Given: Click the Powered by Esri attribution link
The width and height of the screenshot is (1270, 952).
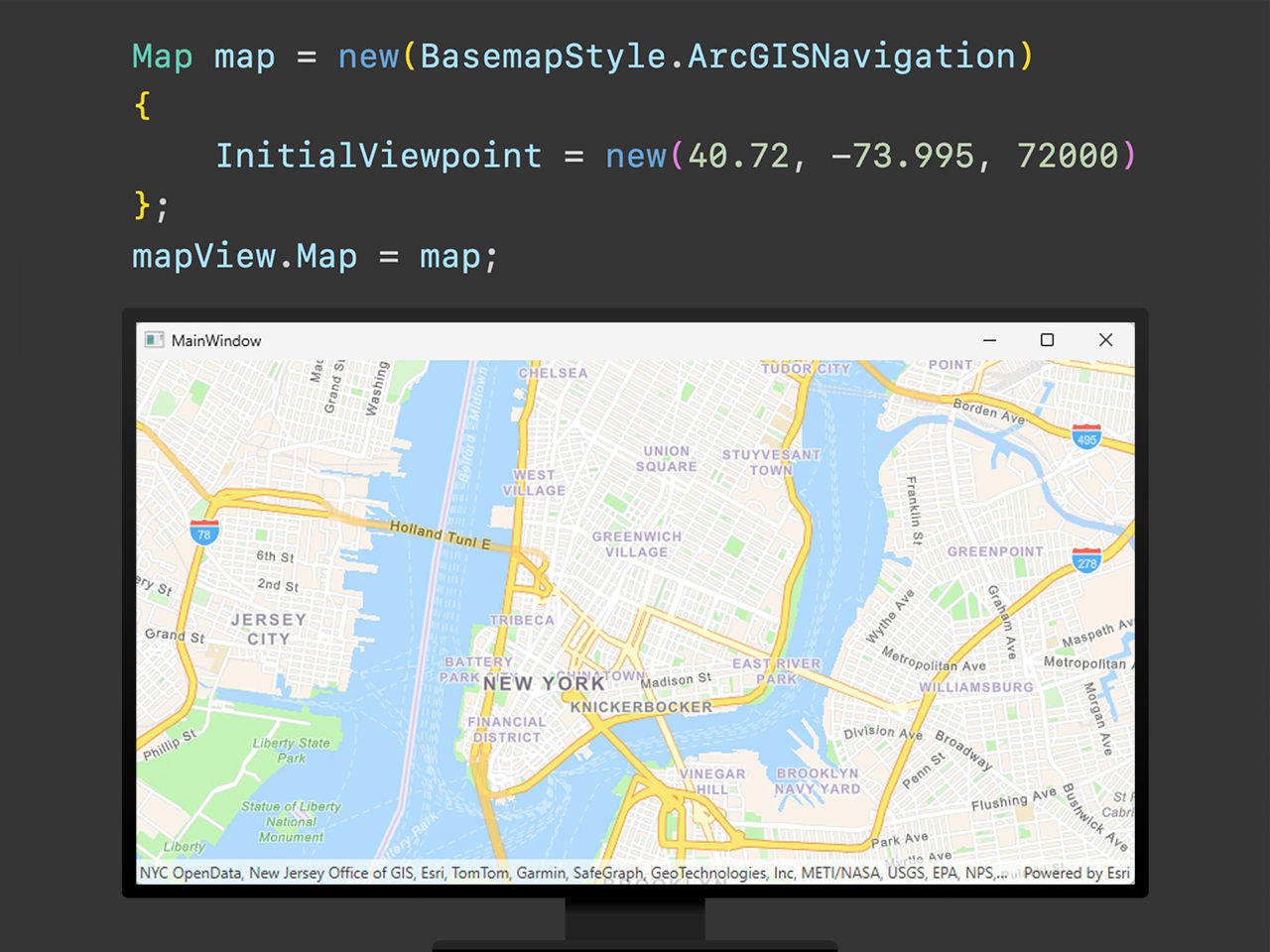Looking at the screenshot, I should (x=1077, y=874).
